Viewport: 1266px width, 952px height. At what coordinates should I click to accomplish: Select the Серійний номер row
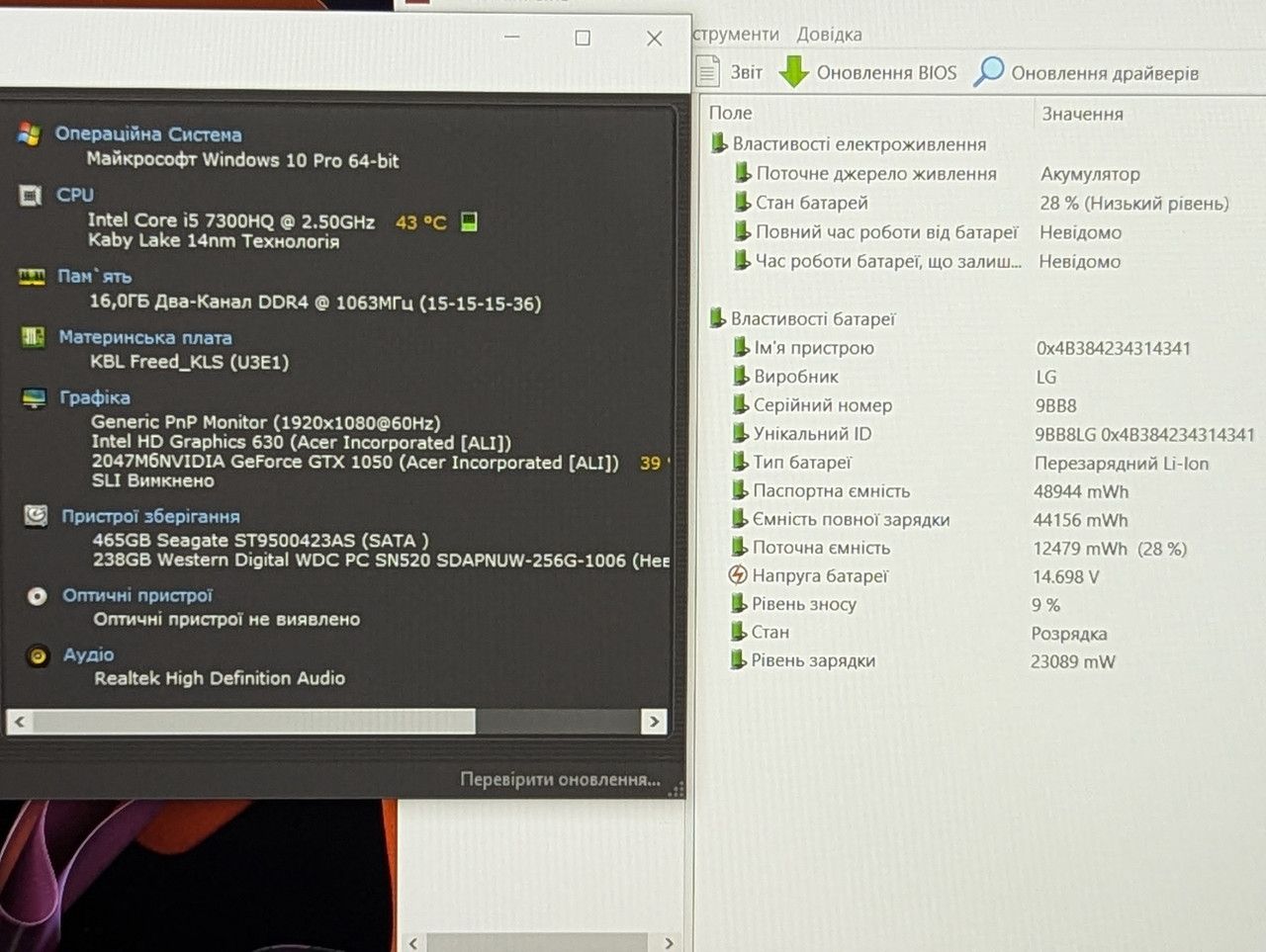point(812,405)
